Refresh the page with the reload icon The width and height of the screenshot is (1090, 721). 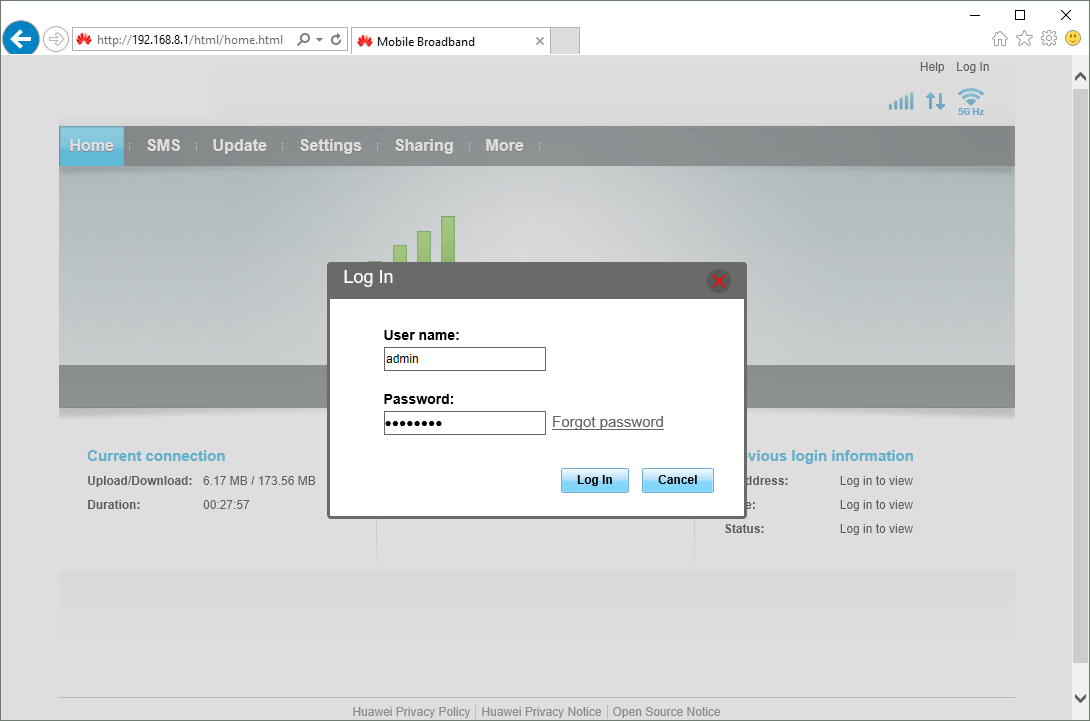334,40
